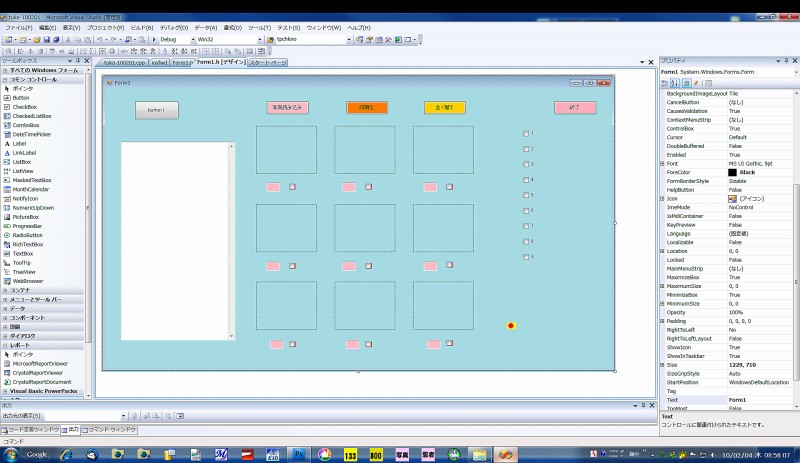Click the button1 control on the form
This screenshot has width=800, height=463.
click(157, 110)
